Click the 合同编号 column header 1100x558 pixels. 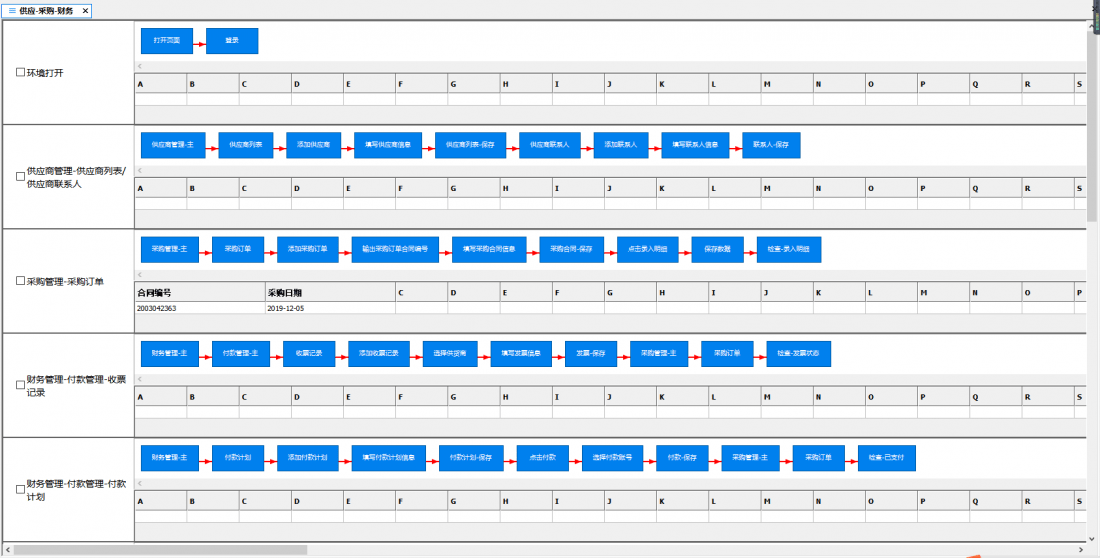click(200, 292)
